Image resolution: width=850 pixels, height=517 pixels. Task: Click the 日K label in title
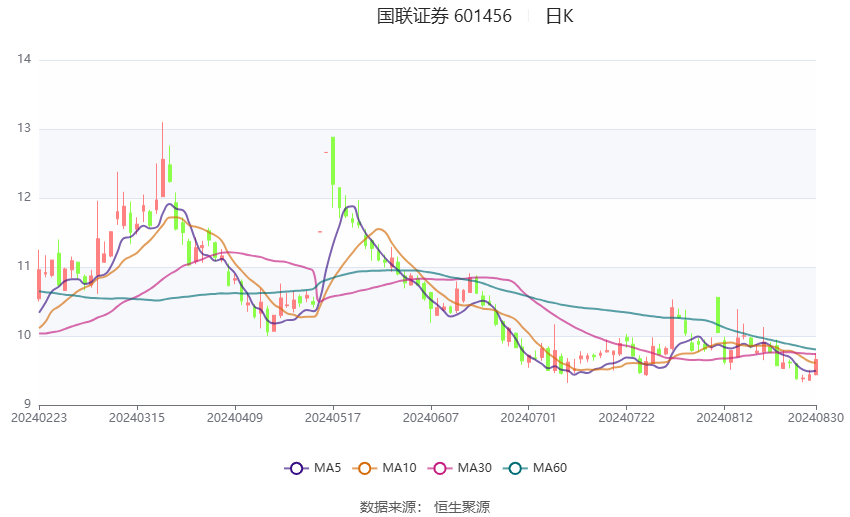559,16
